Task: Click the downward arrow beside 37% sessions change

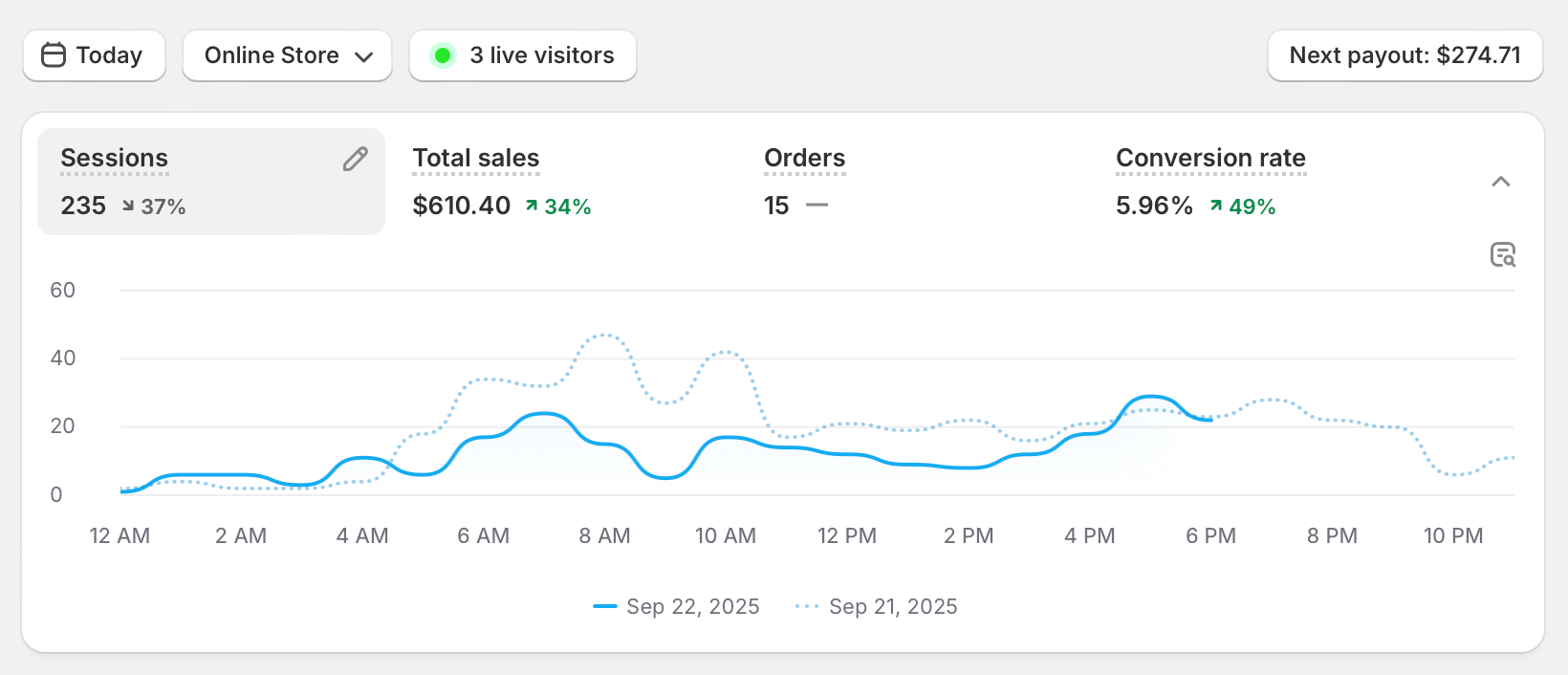Action: pos(128,207)
